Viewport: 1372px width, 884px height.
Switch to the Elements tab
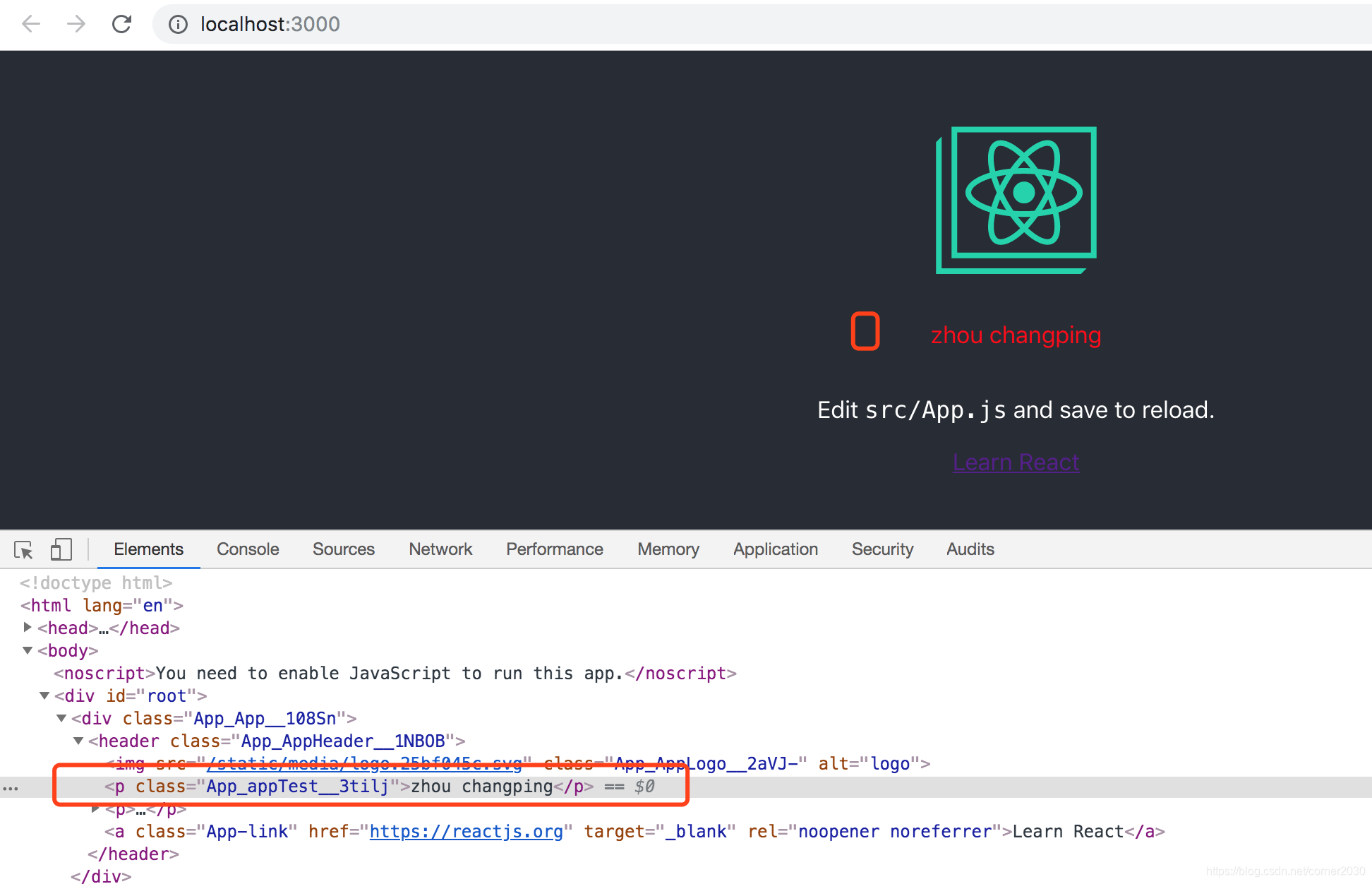148,549
